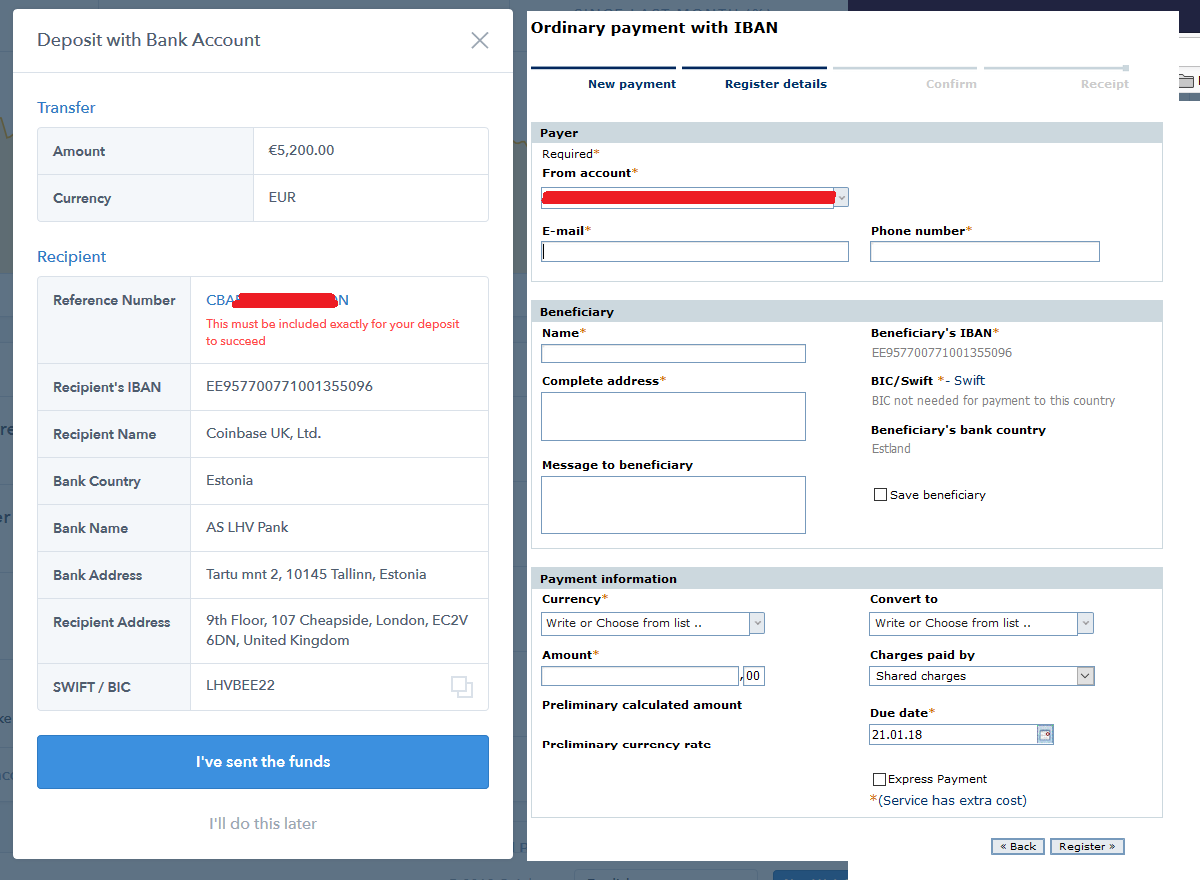Select the Confirm step

pos(951,84)
